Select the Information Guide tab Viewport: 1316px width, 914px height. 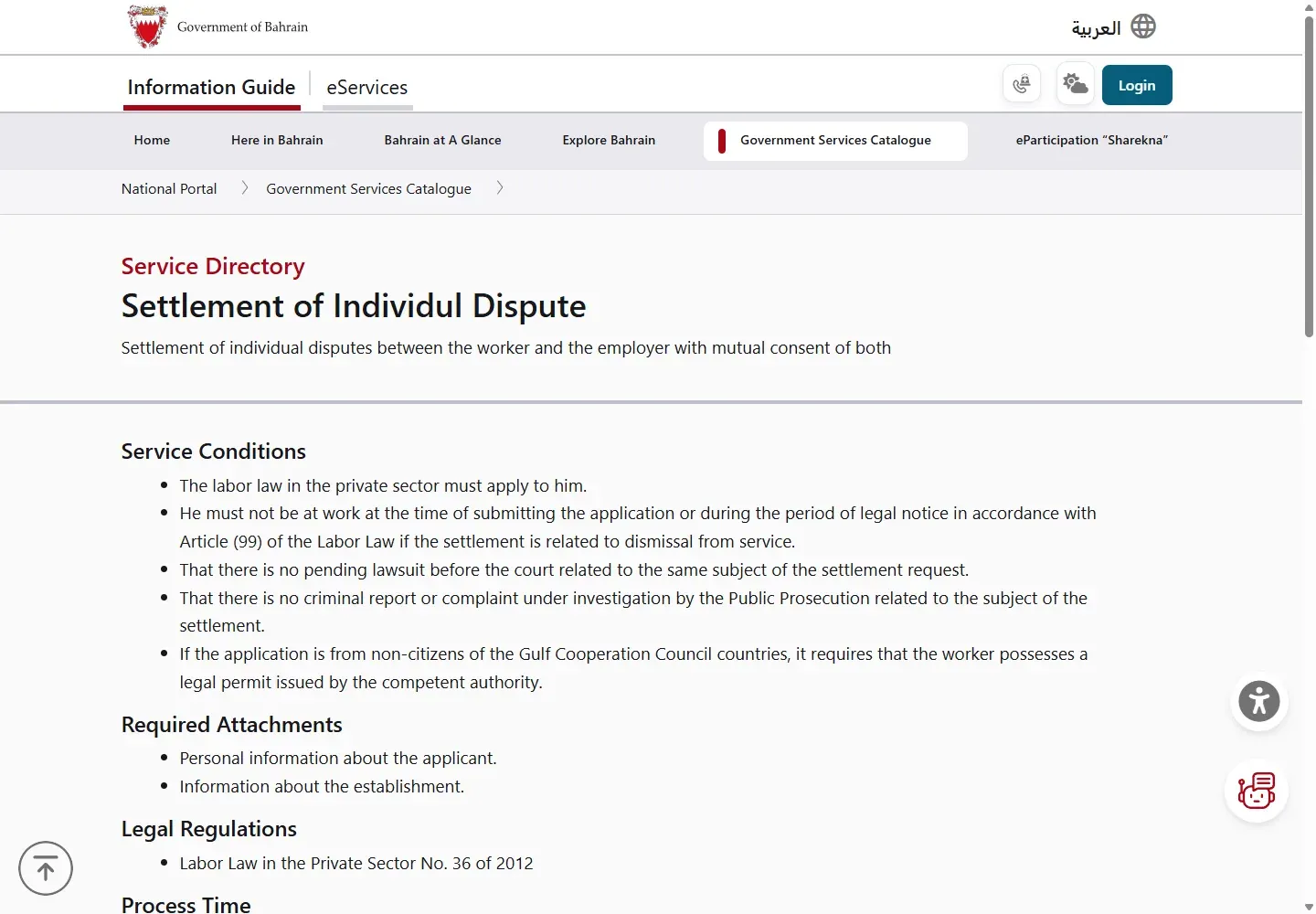click(x=211, y=88)
